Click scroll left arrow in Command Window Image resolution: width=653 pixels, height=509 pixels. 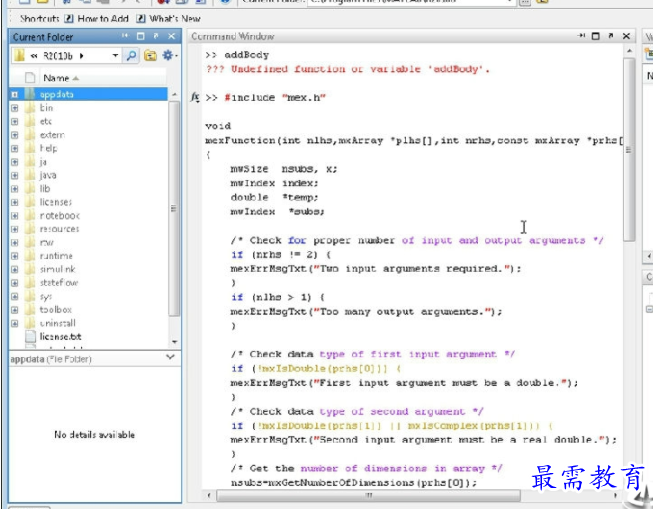[209, 495]
